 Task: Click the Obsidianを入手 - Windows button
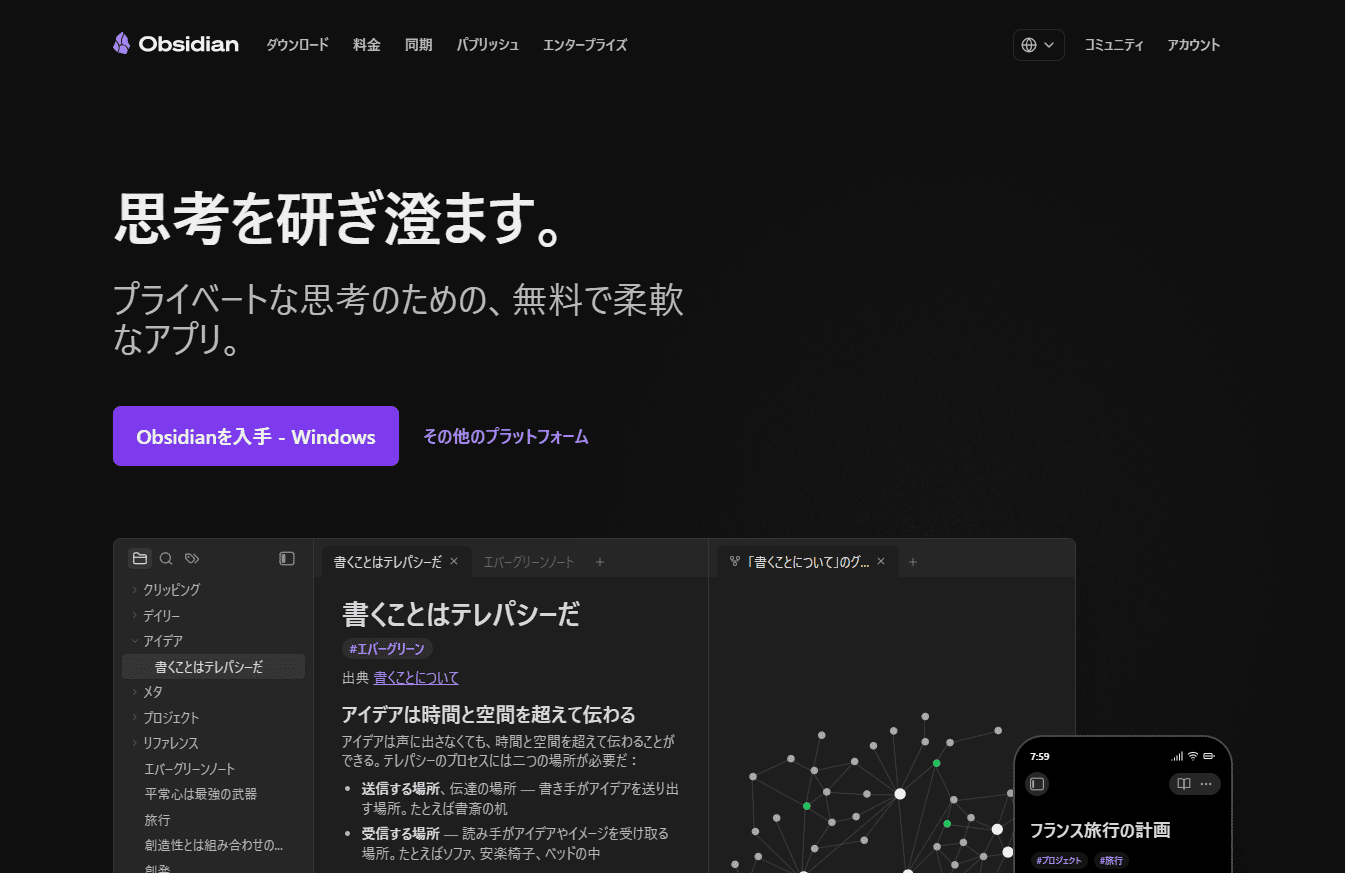tap(255, 436)
